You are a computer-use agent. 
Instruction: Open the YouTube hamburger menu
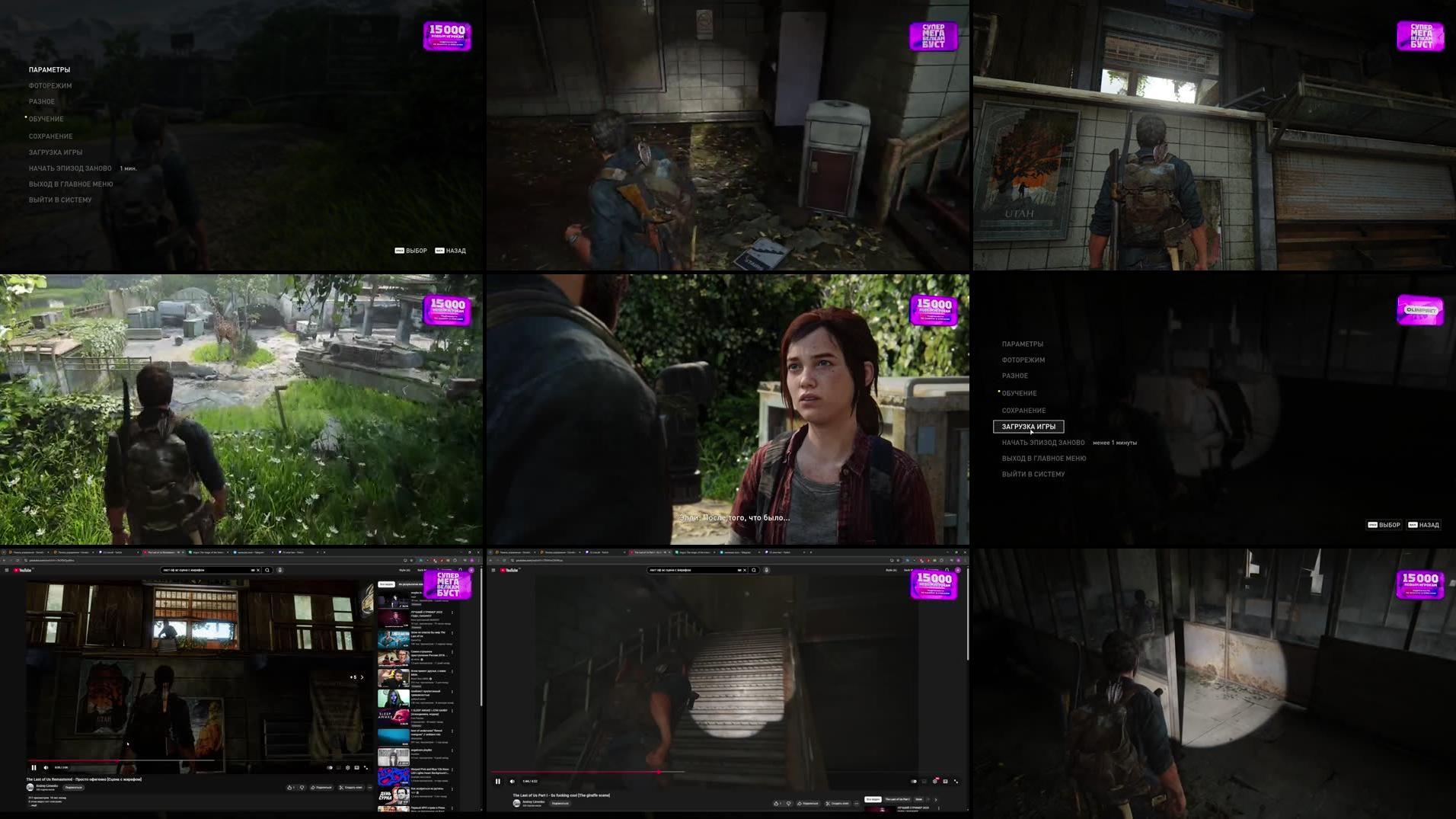coord(493,571)
